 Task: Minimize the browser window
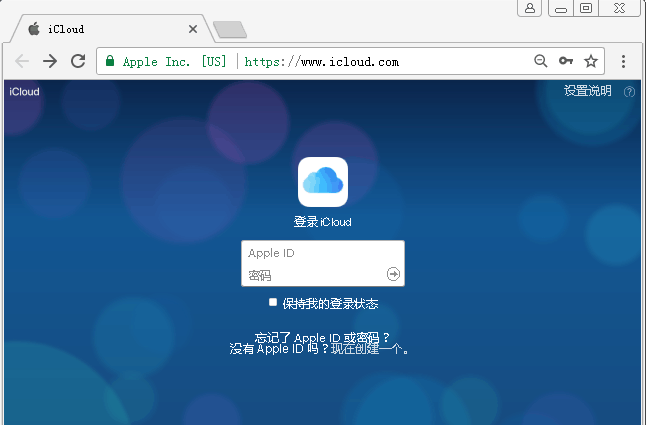pos(561,8)
